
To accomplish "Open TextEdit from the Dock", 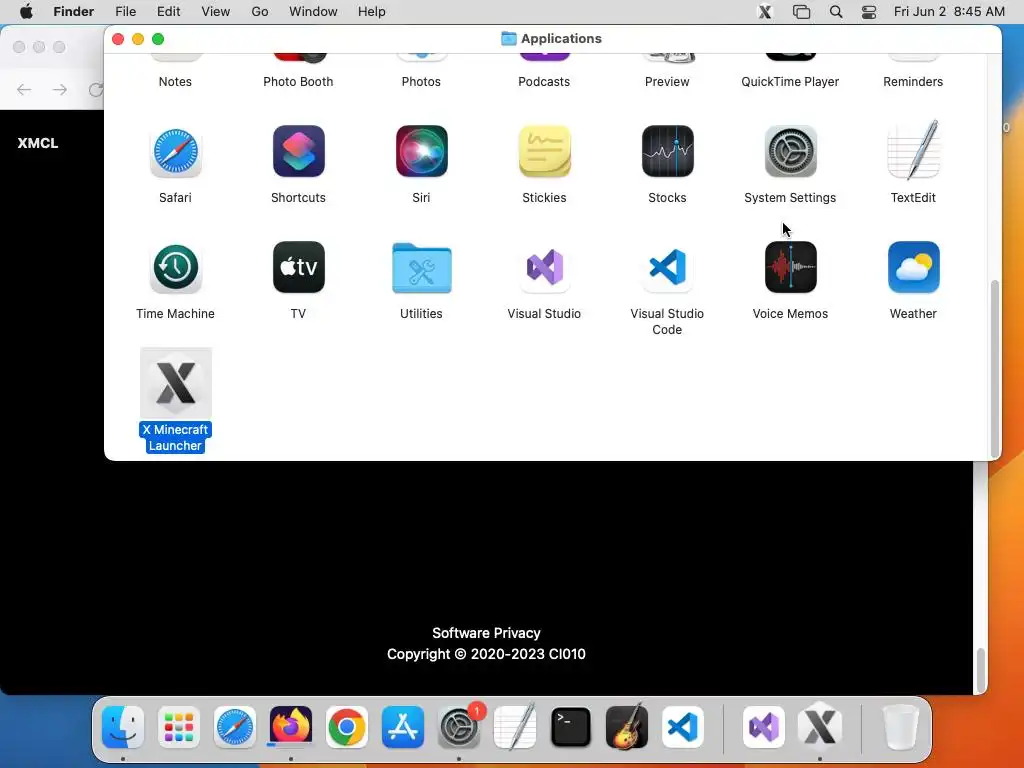I will tap(515, 727).
